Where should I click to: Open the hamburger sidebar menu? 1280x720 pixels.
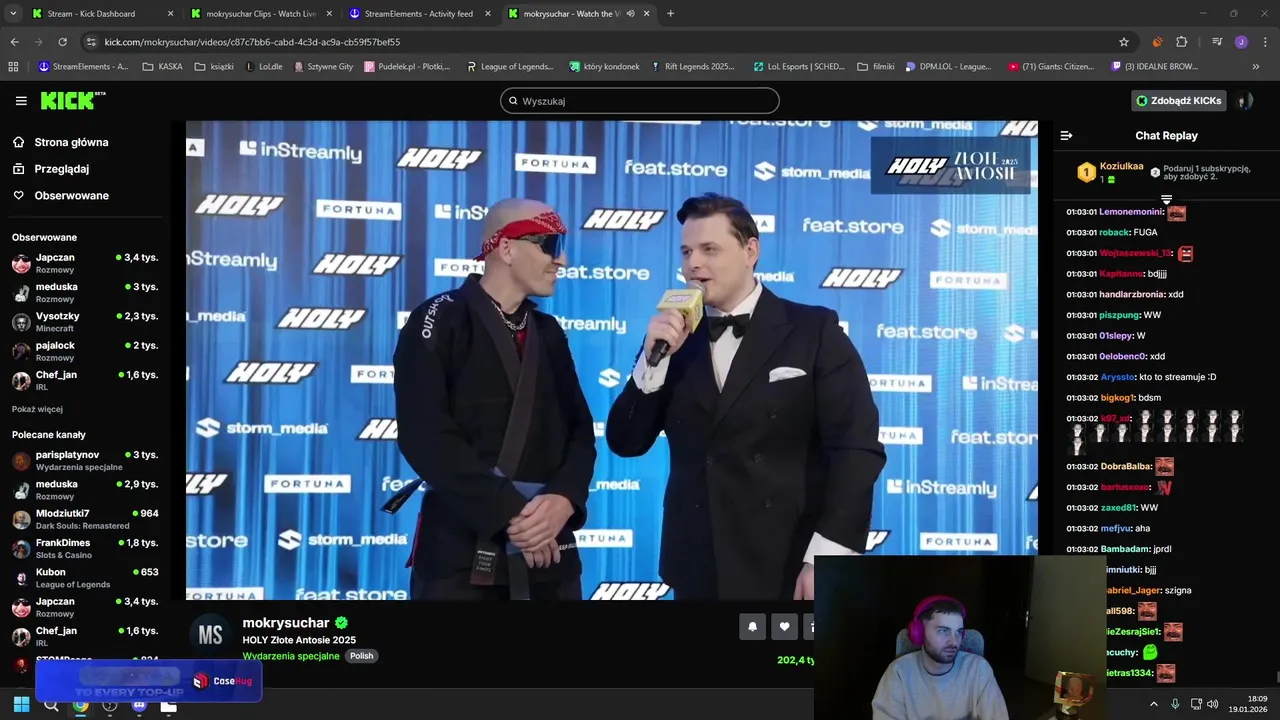click(x=21, y=101)
